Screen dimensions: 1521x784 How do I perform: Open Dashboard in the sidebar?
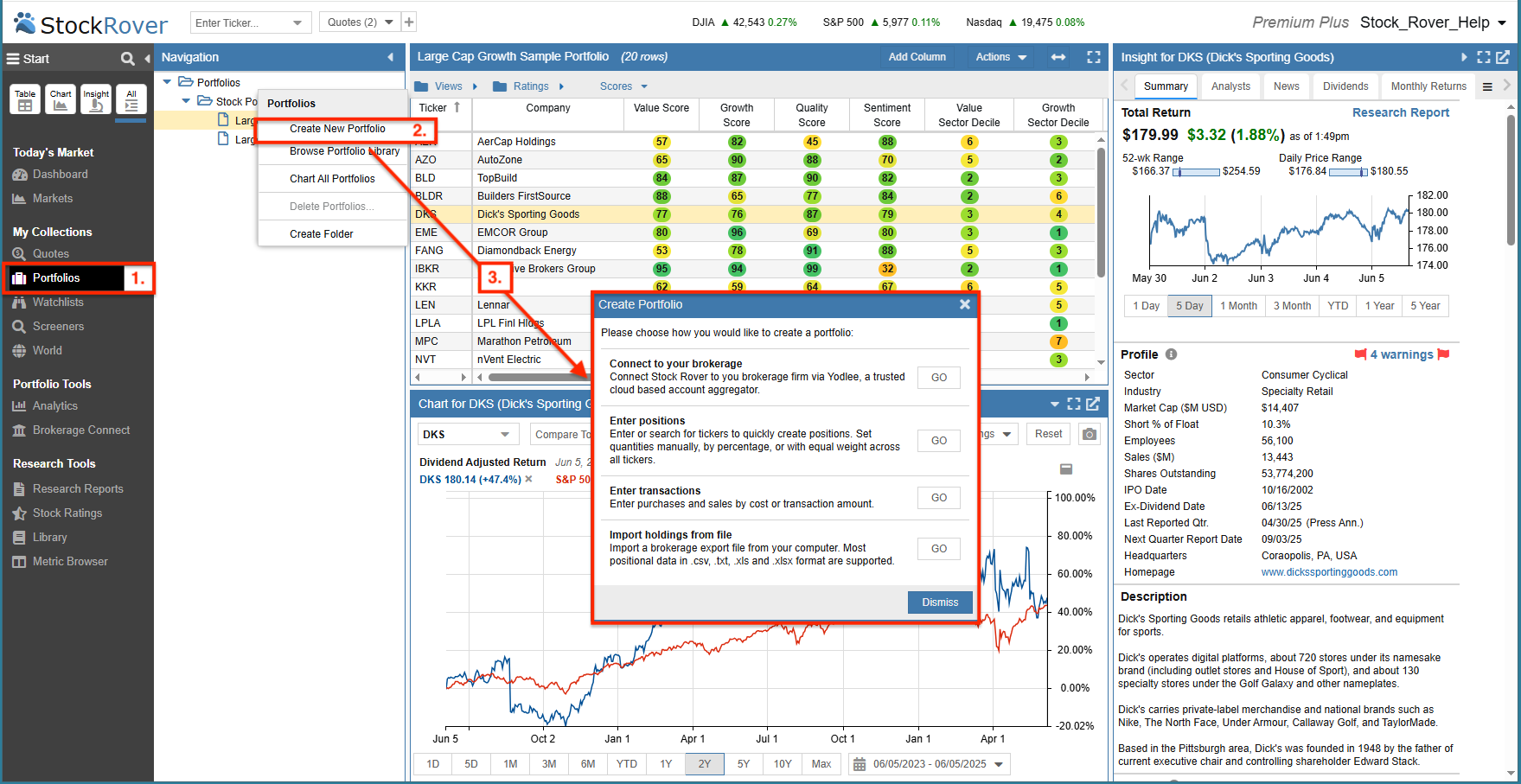tap(60, 174)
